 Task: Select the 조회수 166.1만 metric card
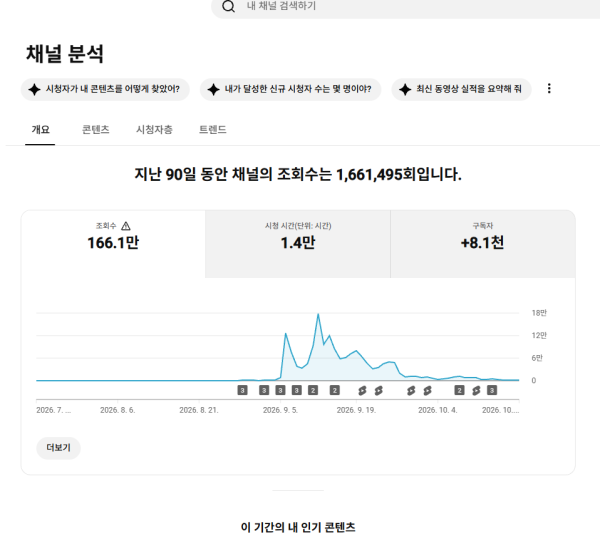coord(113,244)
